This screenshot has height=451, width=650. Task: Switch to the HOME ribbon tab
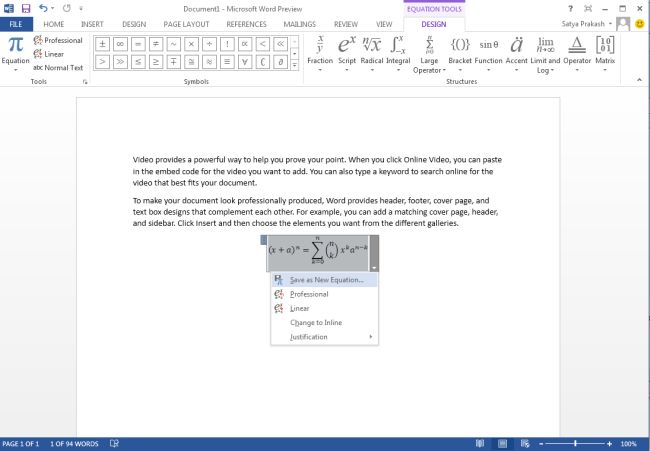pyautogui.click(x=54, y=24)
